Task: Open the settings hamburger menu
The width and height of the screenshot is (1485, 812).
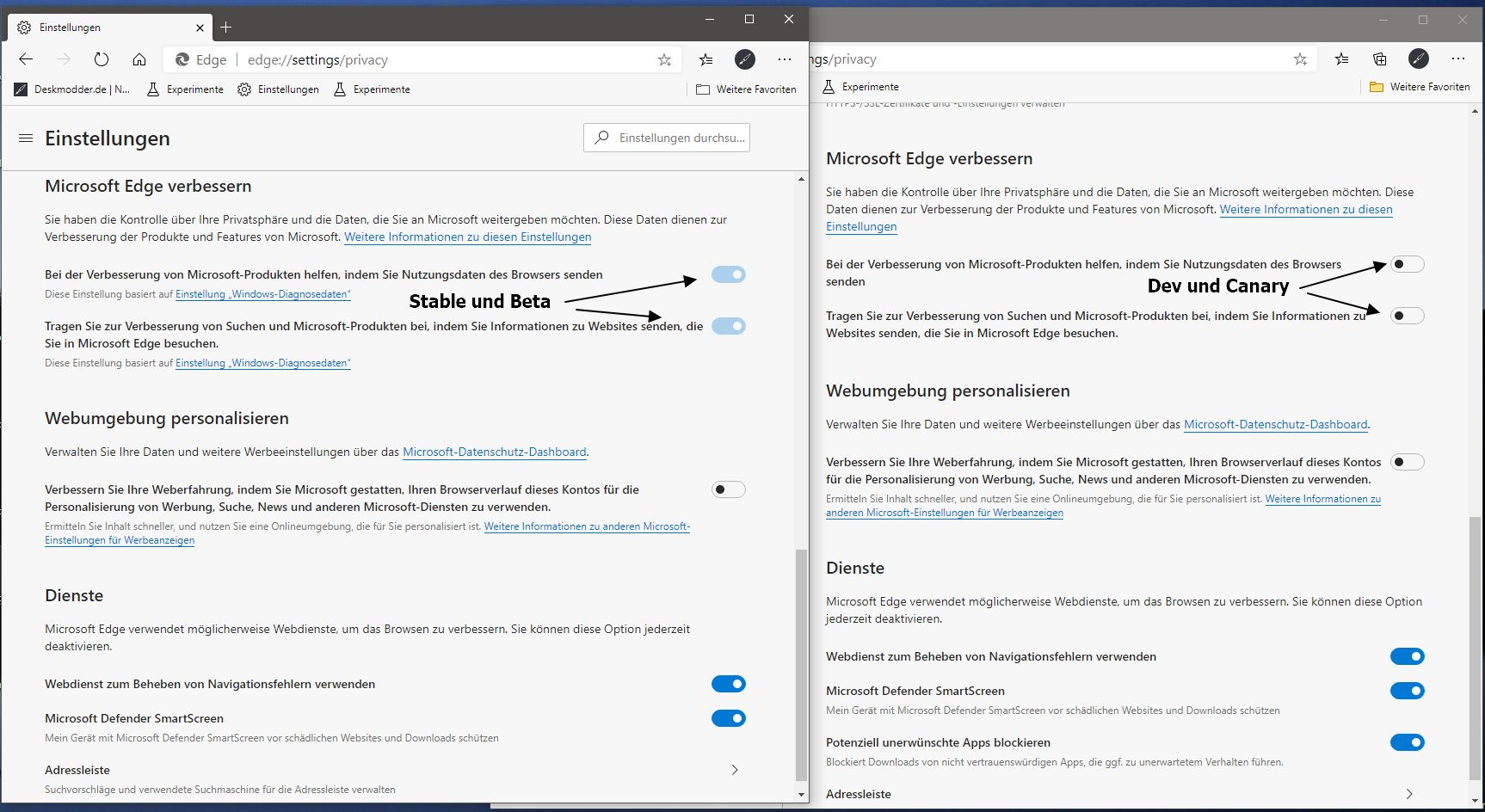Action: point(26,138)
